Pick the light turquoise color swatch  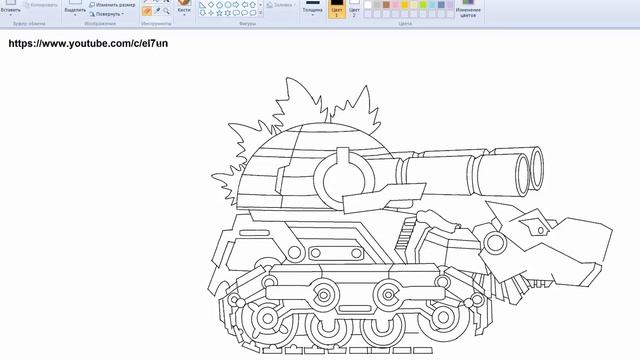[x=432, y=5]
